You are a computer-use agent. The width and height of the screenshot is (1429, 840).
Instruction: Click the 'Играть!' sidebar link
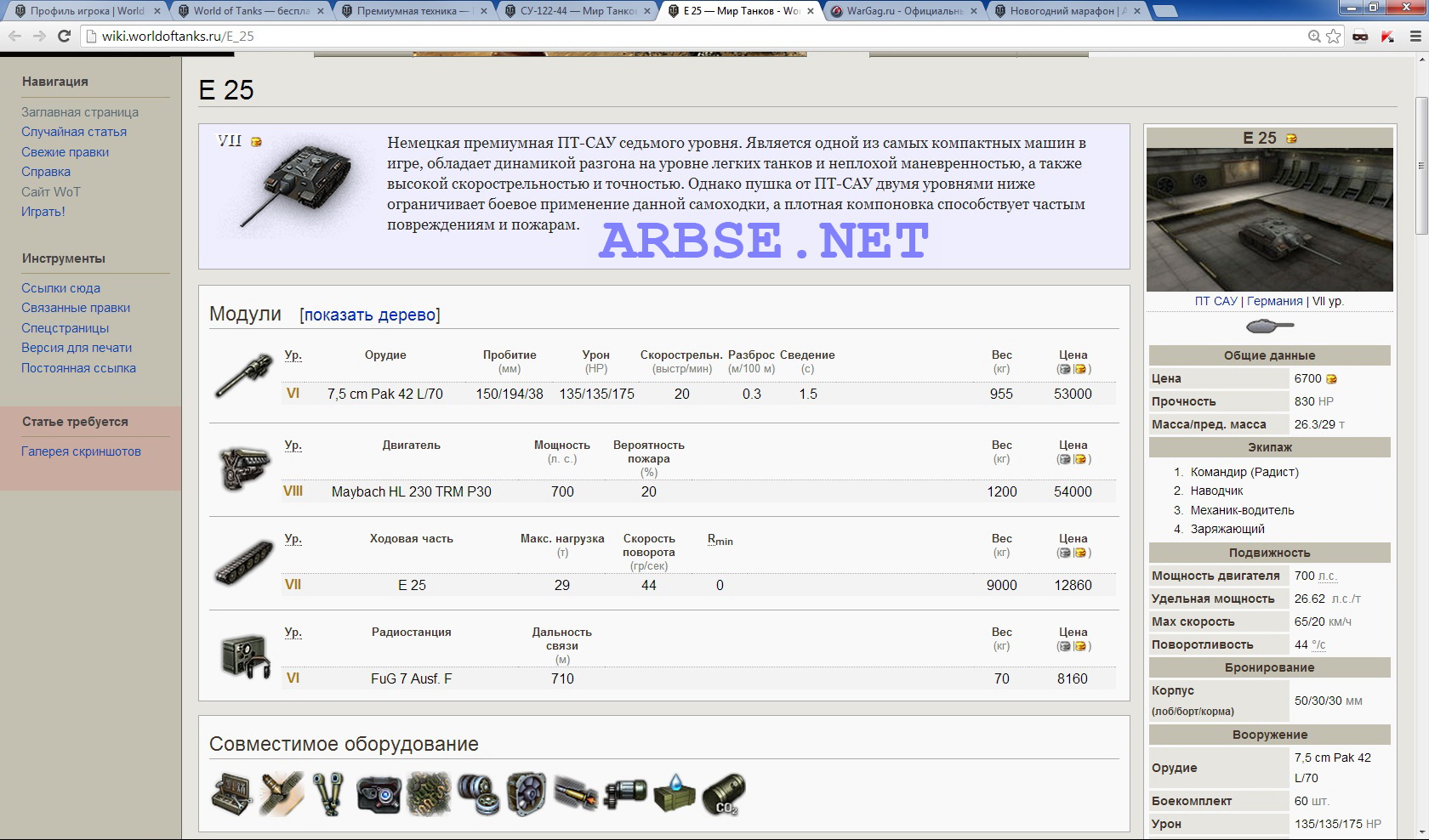[x=43, y=212]
